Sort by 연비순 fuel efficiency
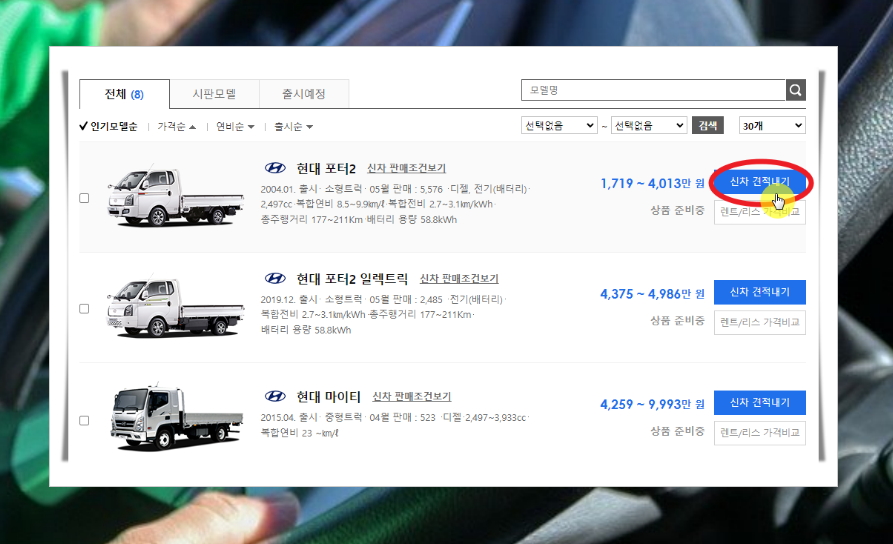The image size is (893, 544). point(235,126)
